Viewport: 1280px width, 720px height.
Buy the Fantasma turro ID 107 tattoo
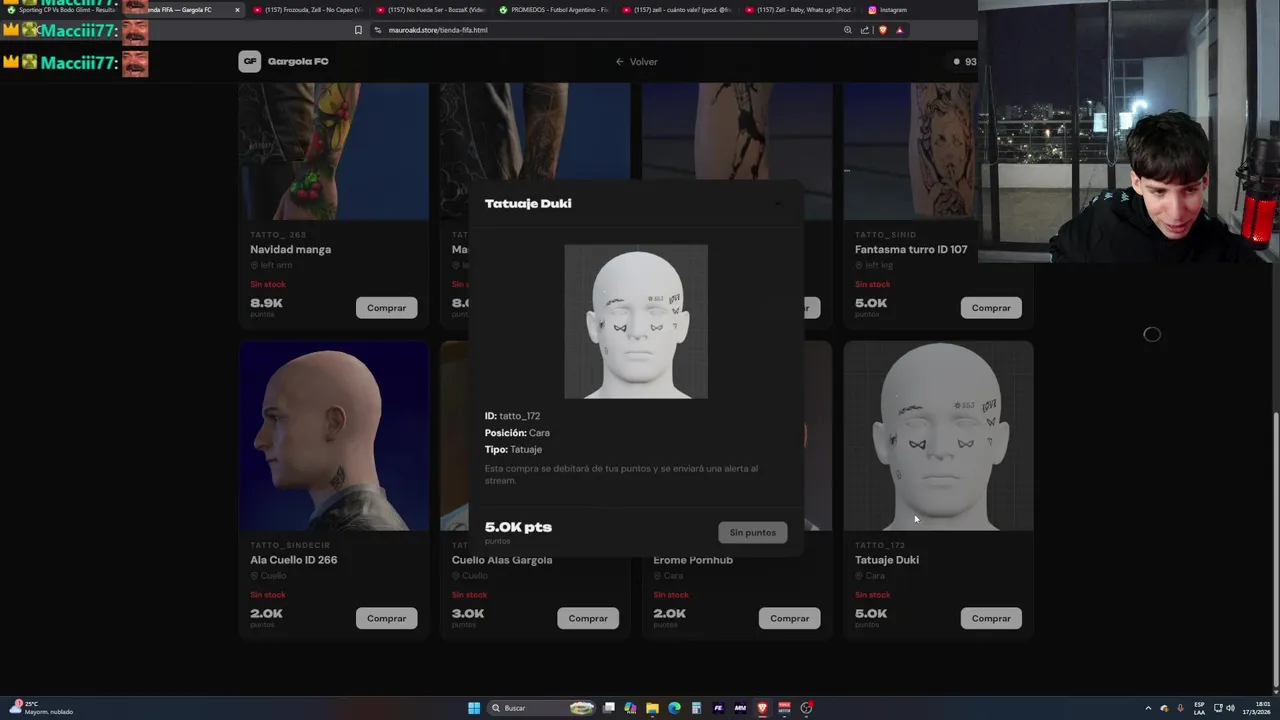point(991,308)
